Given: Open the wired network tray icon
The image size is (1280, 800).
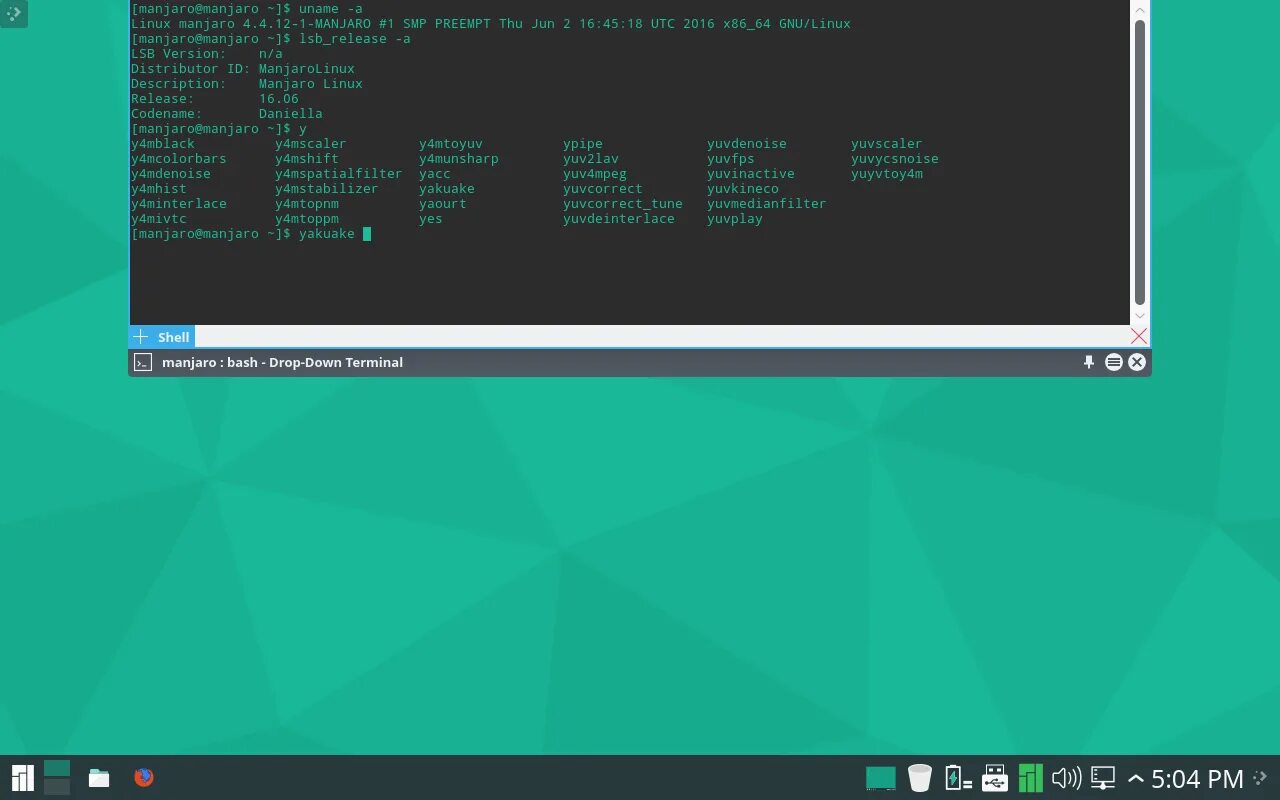Looking at the screenshot, I should [x=1103, y=778].
